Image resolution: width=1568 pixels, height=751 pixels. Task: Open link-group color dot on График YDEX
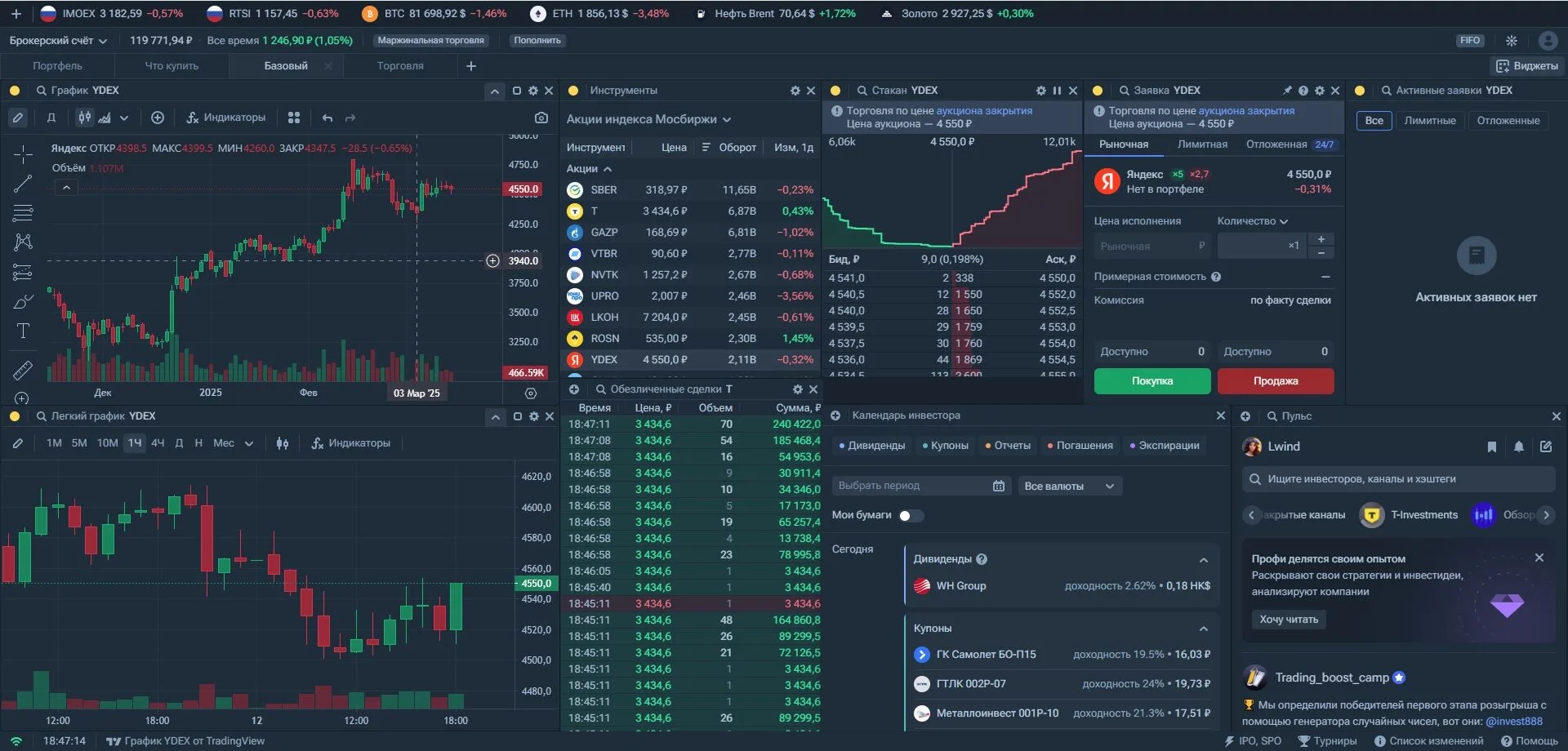click(x=15, y=91)
